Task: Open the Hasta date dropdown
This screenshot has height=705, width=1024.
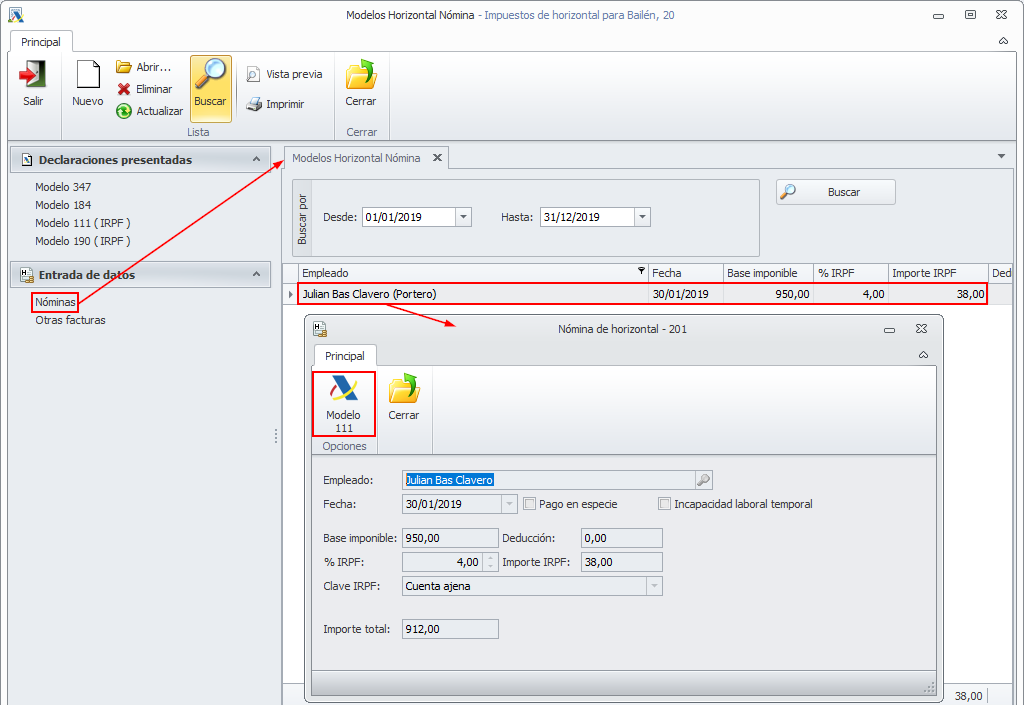Action: (642, 217)
